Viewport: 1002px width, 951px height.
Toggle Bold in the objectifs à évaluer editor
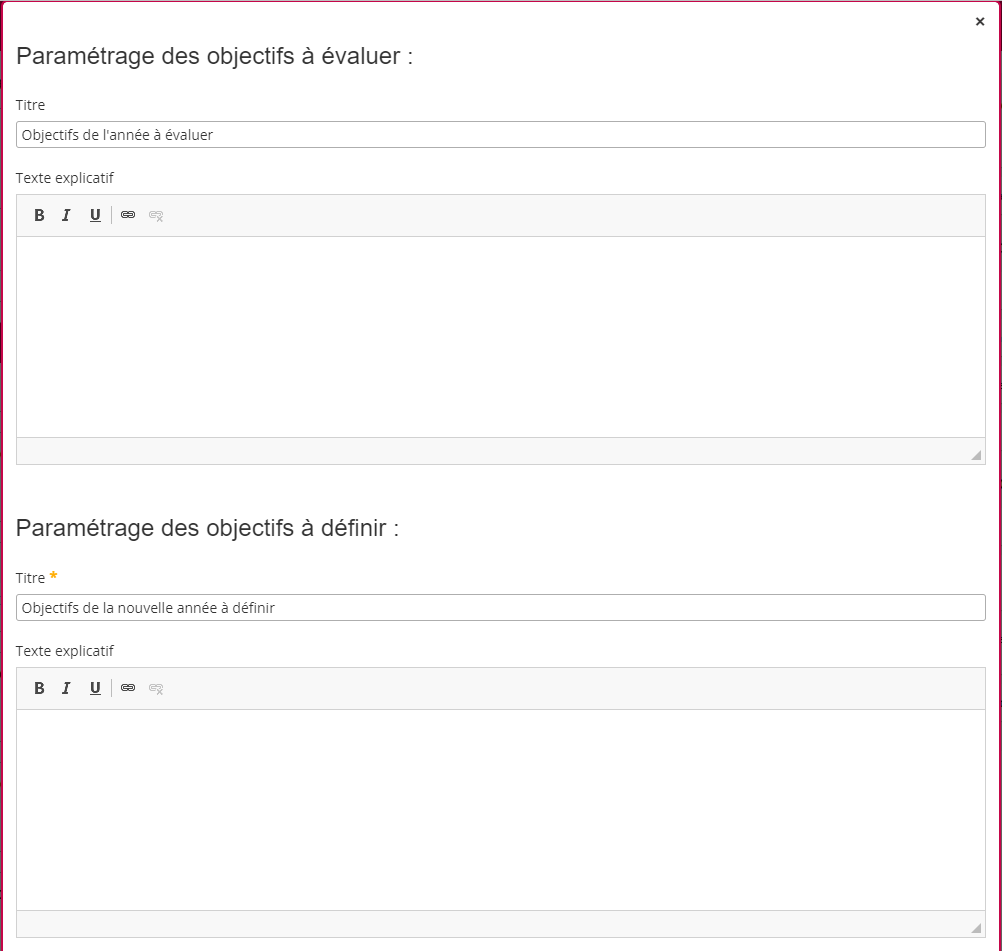[x=39, y=215]
